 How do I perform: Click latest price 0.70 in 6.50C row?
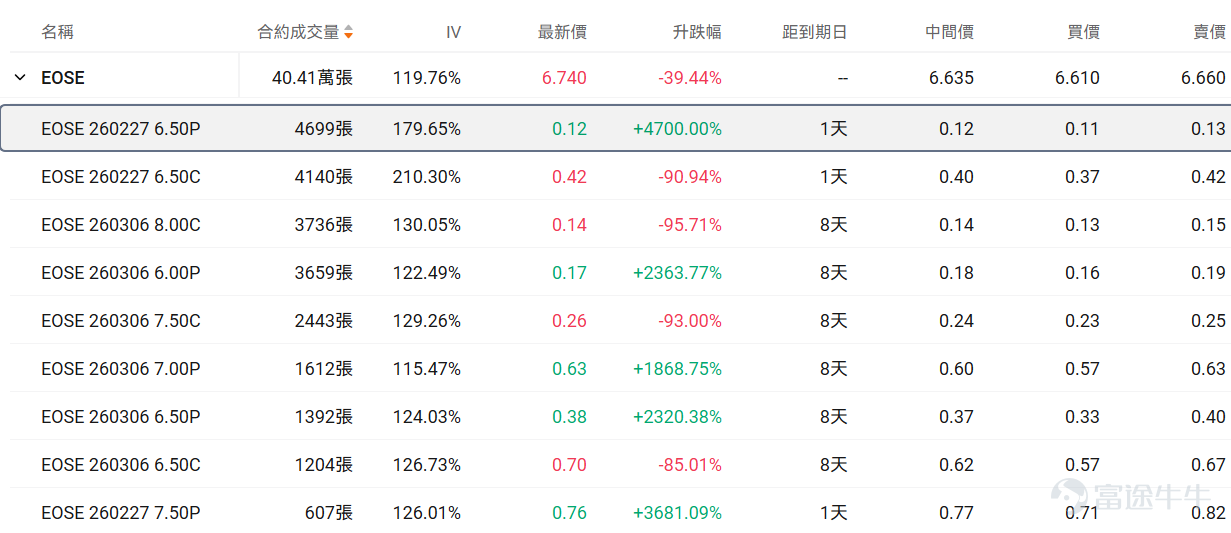click(x=569, y=465)
